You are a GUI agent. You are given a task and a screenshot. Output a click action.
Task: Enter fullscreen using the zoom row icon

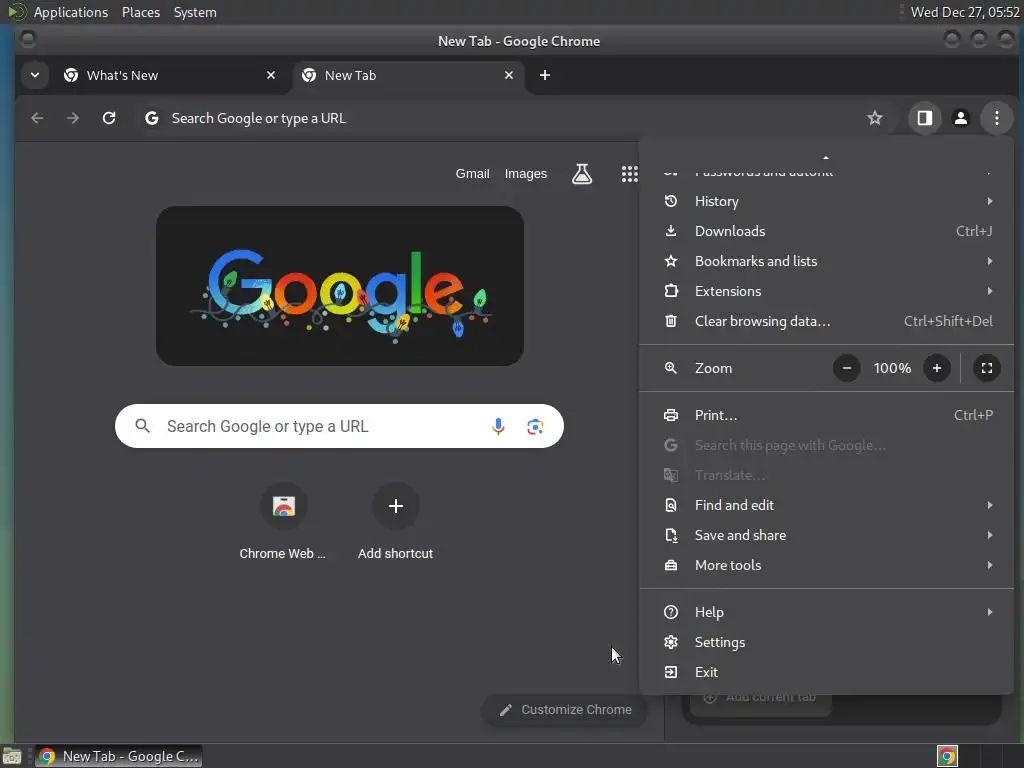point(987,368)
